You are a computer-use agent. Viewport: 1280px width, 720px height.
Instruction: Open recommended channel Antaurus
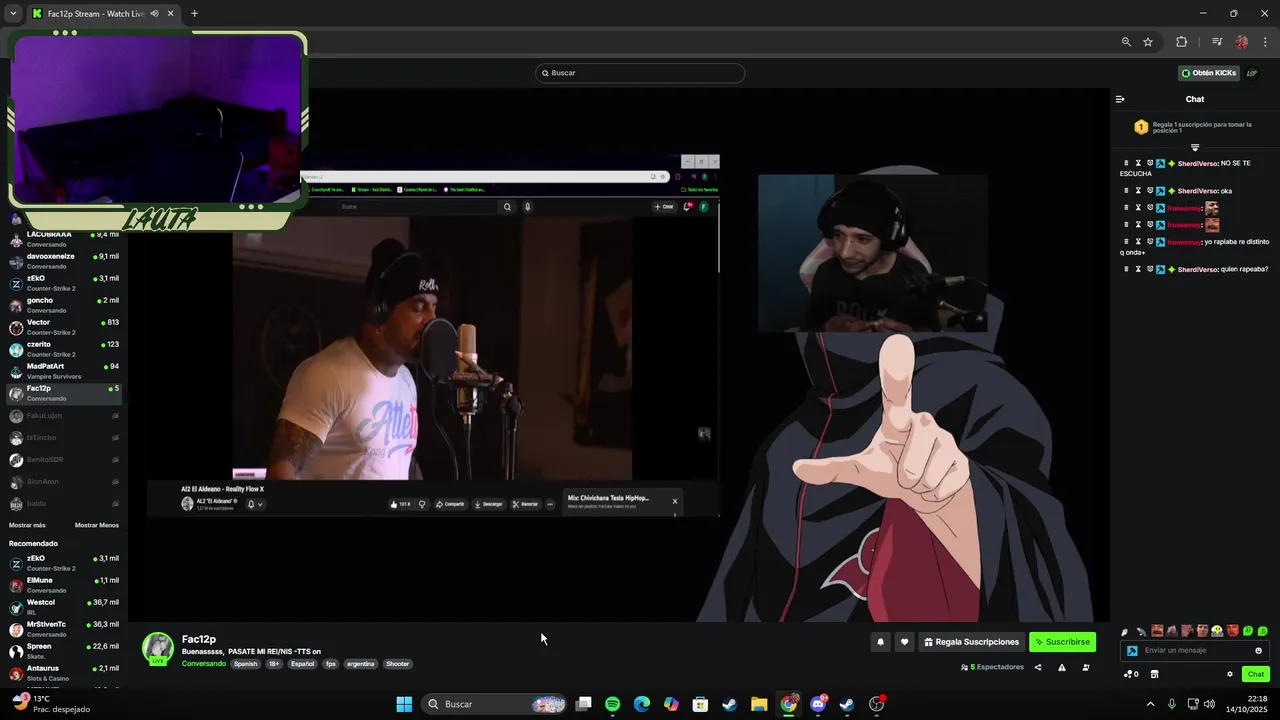point(64,673)
